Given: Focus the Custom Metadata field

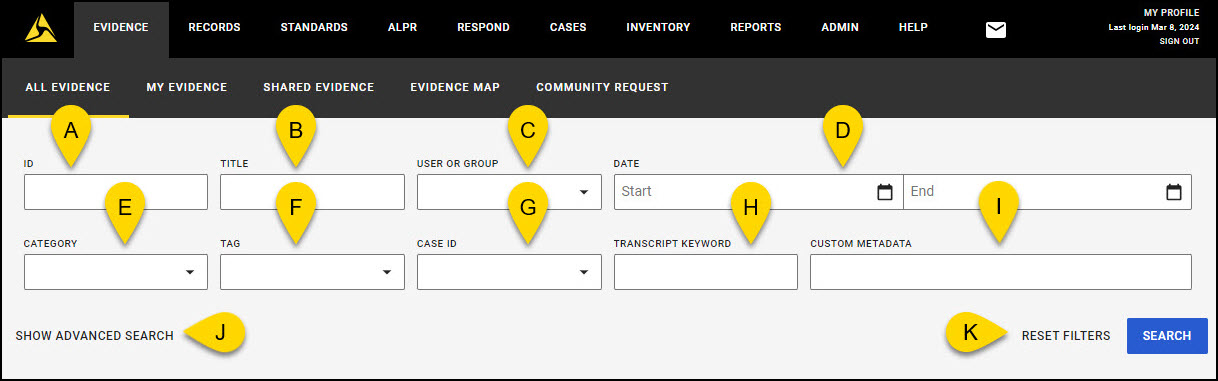Looking at the screenshot, I should [x=1001, y=272].
